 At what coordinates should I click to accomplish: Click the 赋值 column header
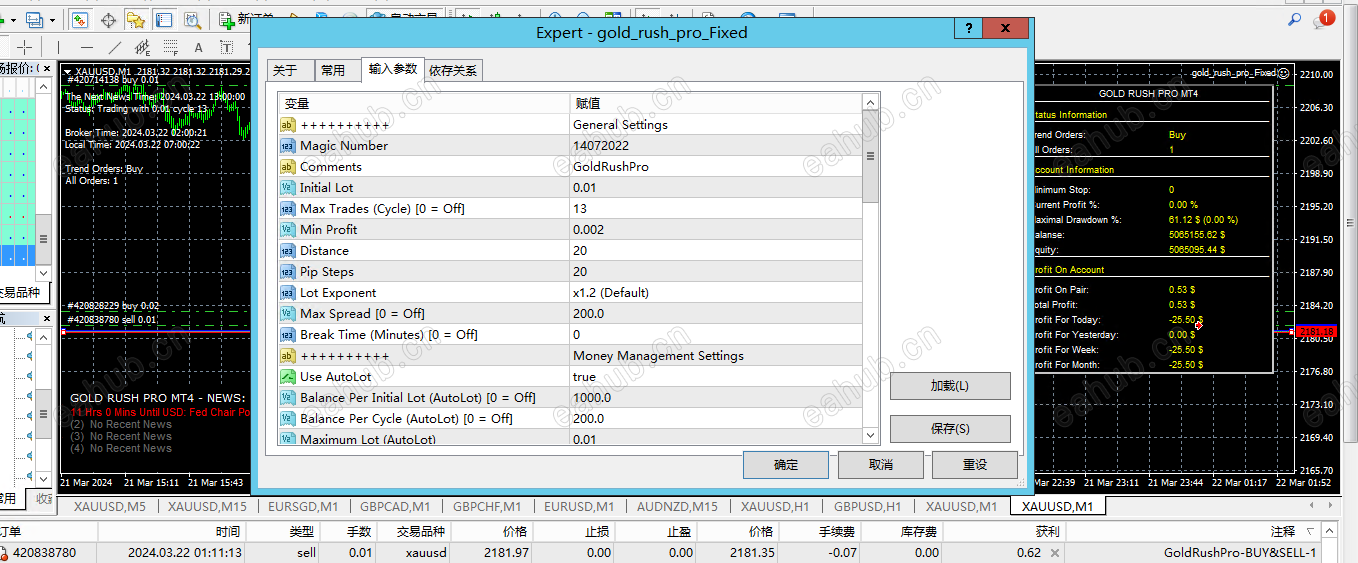[715, 103]
